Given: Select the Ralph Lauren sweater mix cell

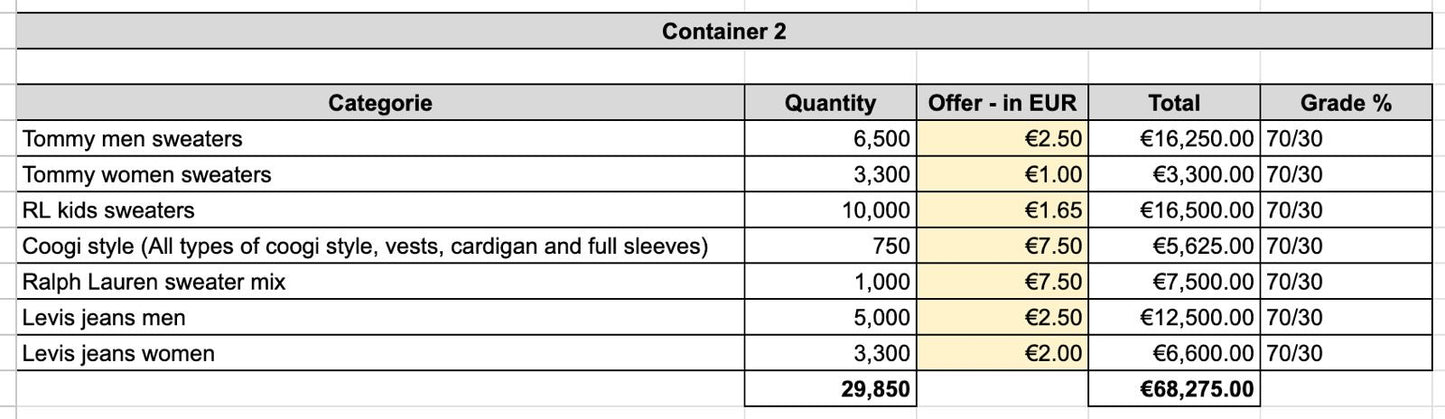Looking at the screenshot, I should click(x=381, y=282).
